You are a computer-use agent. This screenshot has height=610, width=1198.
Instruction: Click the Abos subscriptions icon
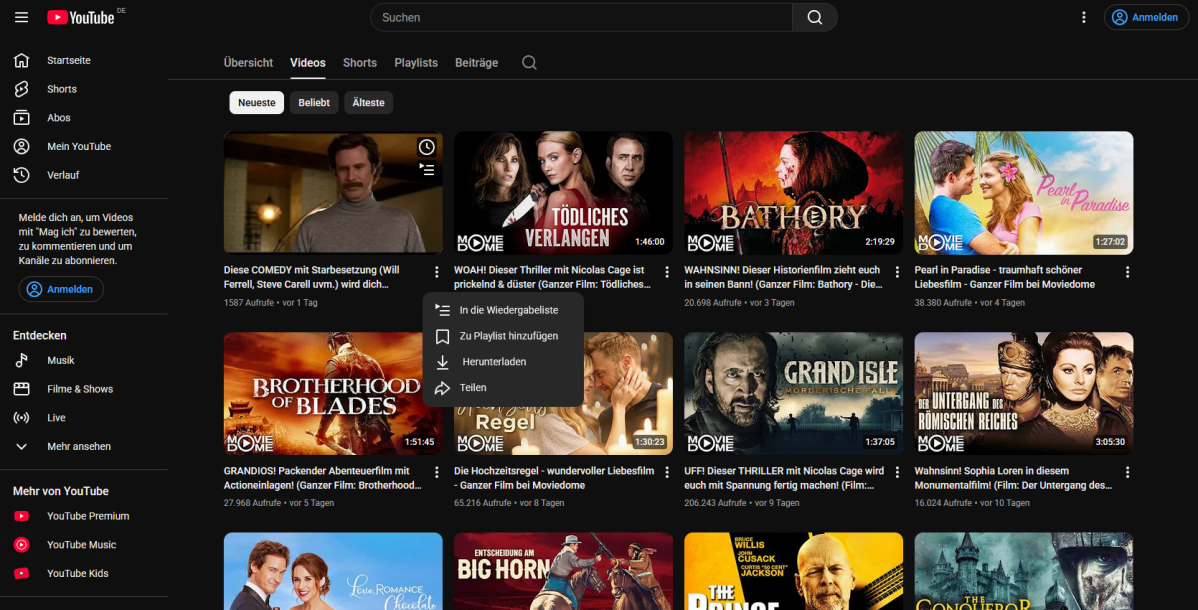(x=21, y=118)
